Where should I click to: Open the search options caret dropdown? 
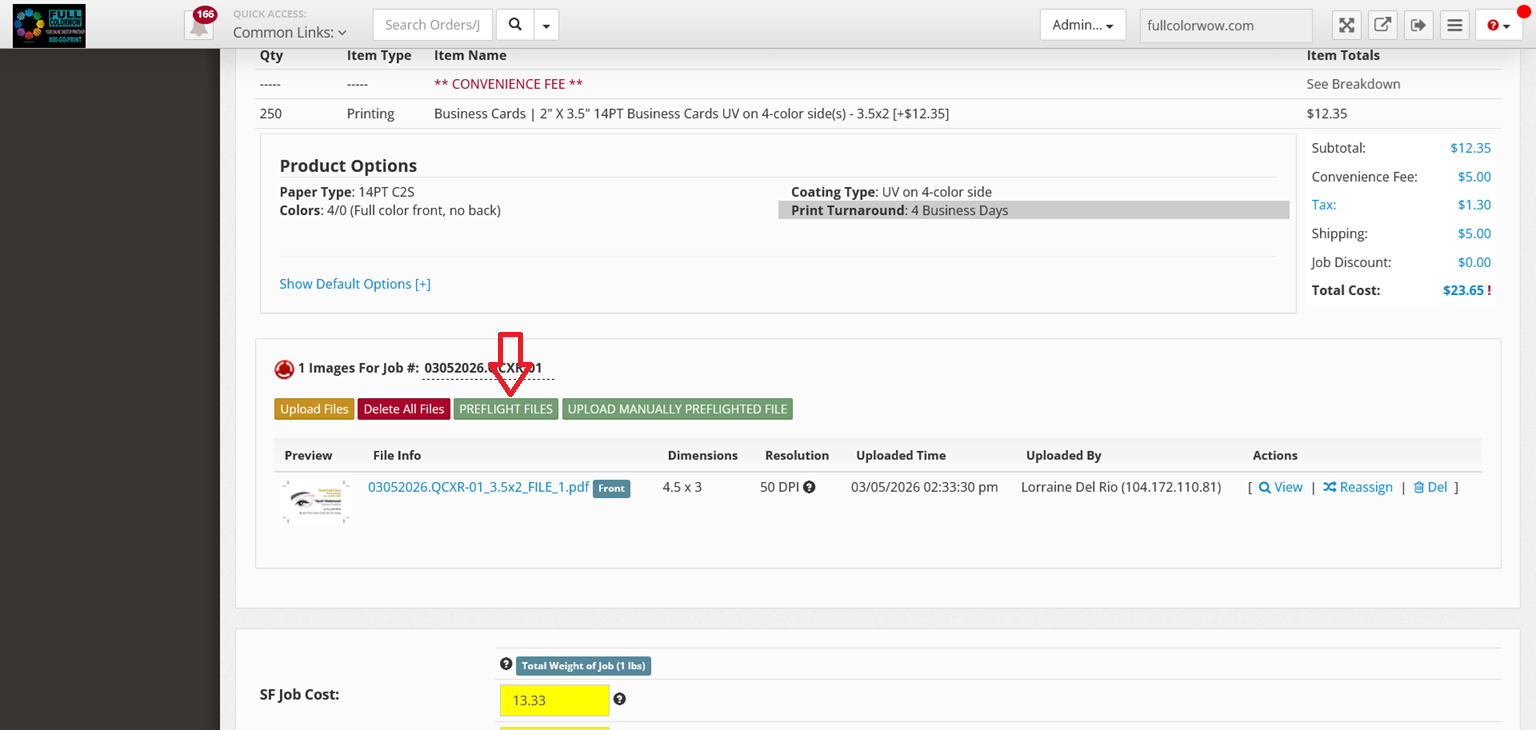coord(546,25)
